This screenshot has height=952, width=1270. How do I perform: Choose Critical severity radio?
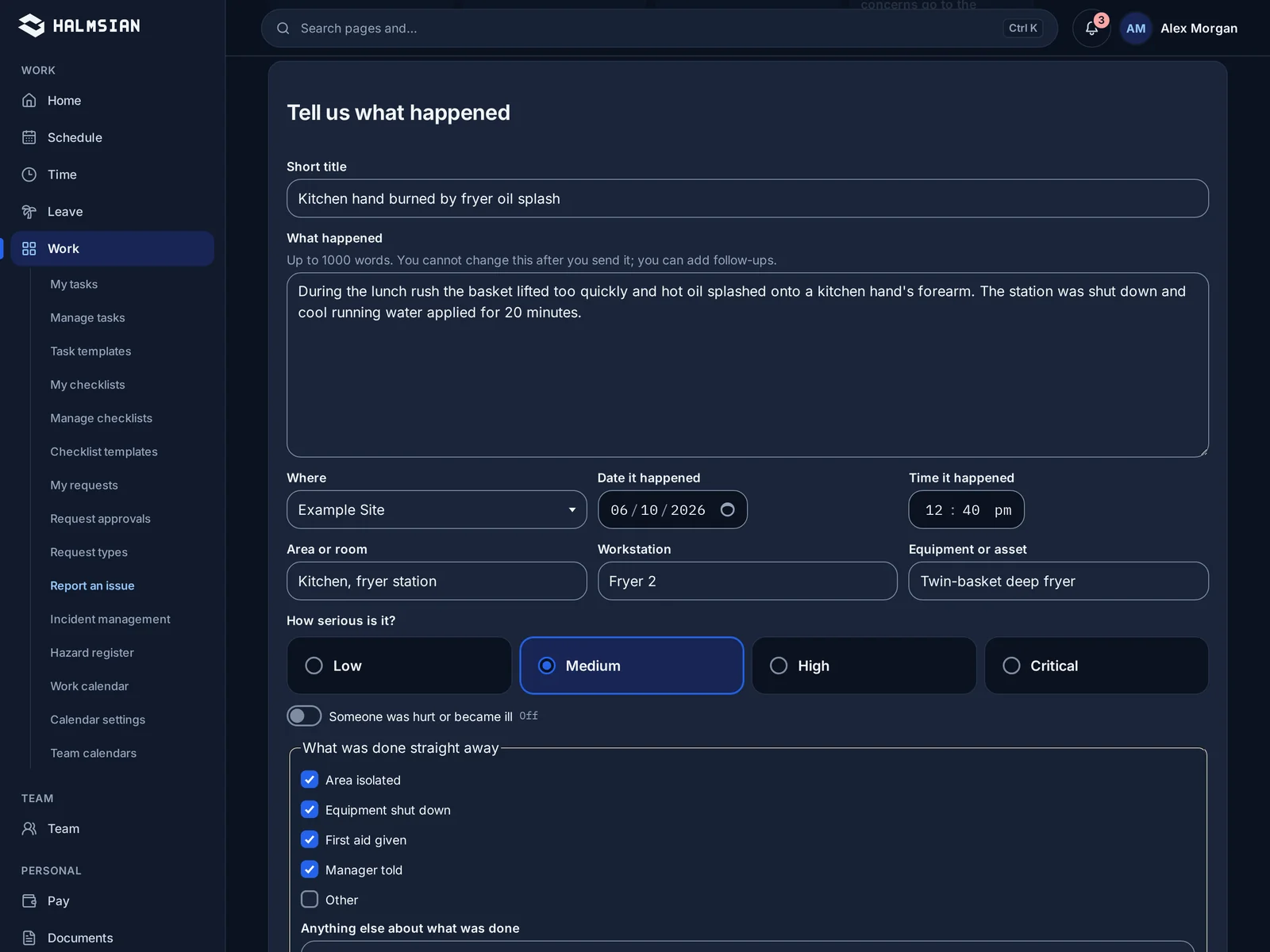tap(1011, 666)
